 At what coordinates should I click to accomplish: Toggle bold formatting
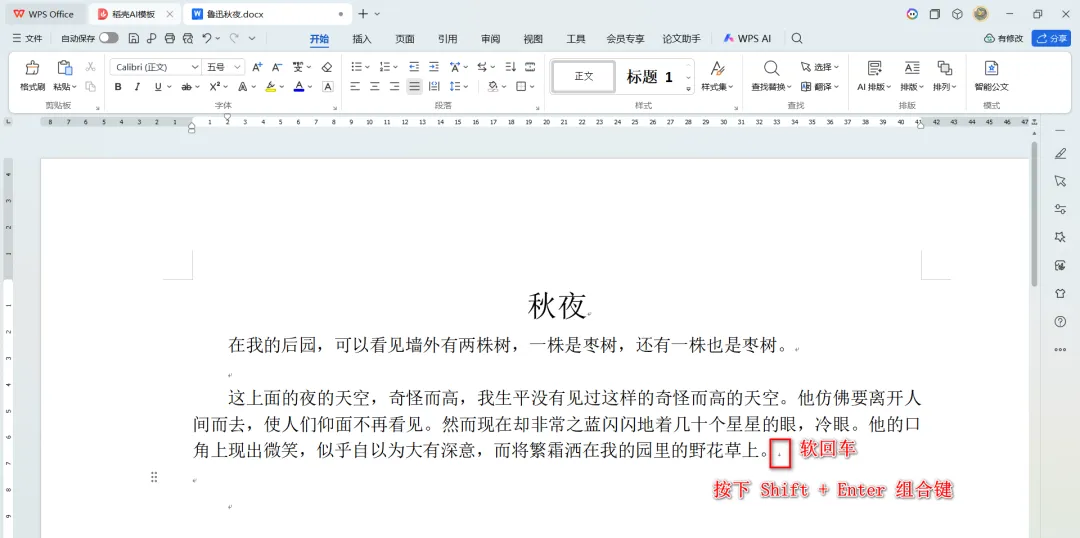coord(118,87)
